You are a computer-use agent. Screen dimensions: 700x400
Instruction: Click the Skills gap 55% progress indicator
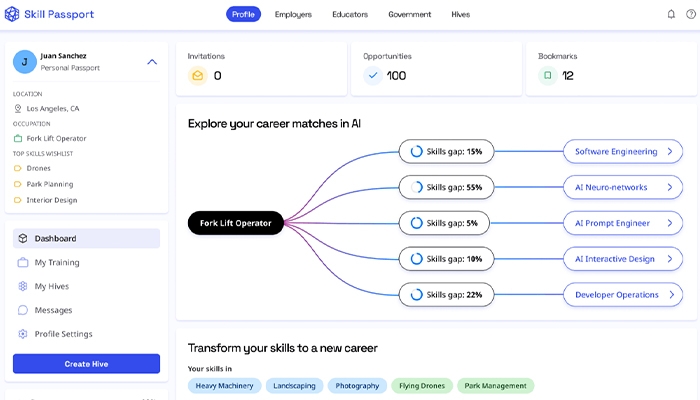click(416, 187)
